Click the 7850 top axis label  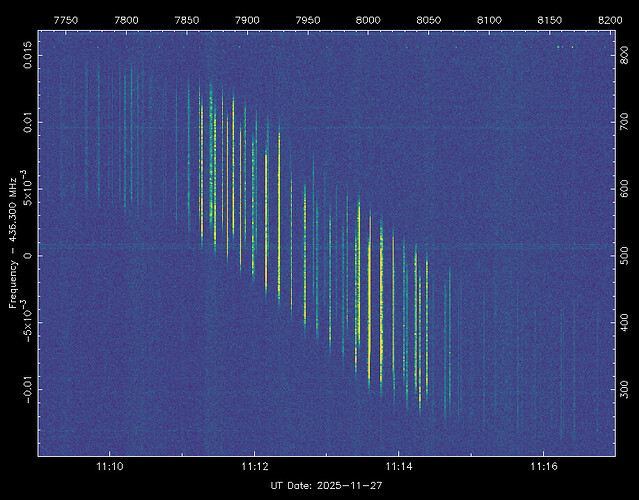click(x=187, y=20)
